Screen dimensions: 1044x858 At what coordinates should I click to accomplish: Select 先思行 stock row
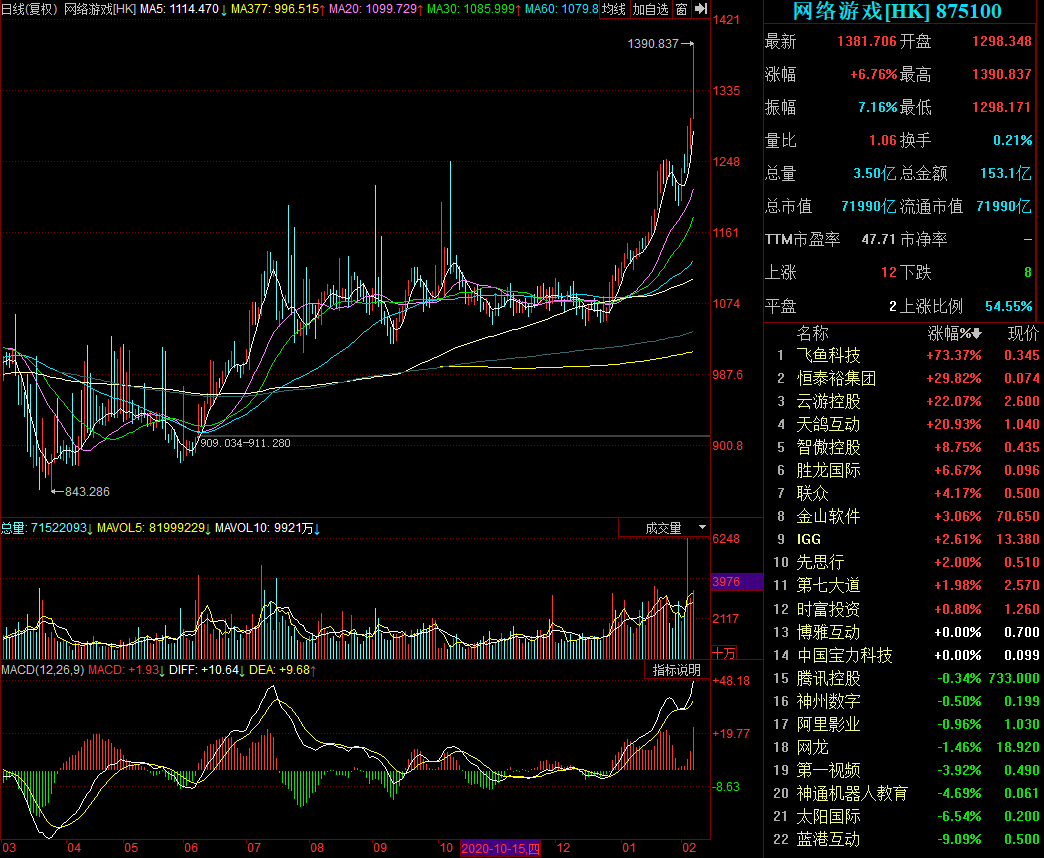[904, 562]
